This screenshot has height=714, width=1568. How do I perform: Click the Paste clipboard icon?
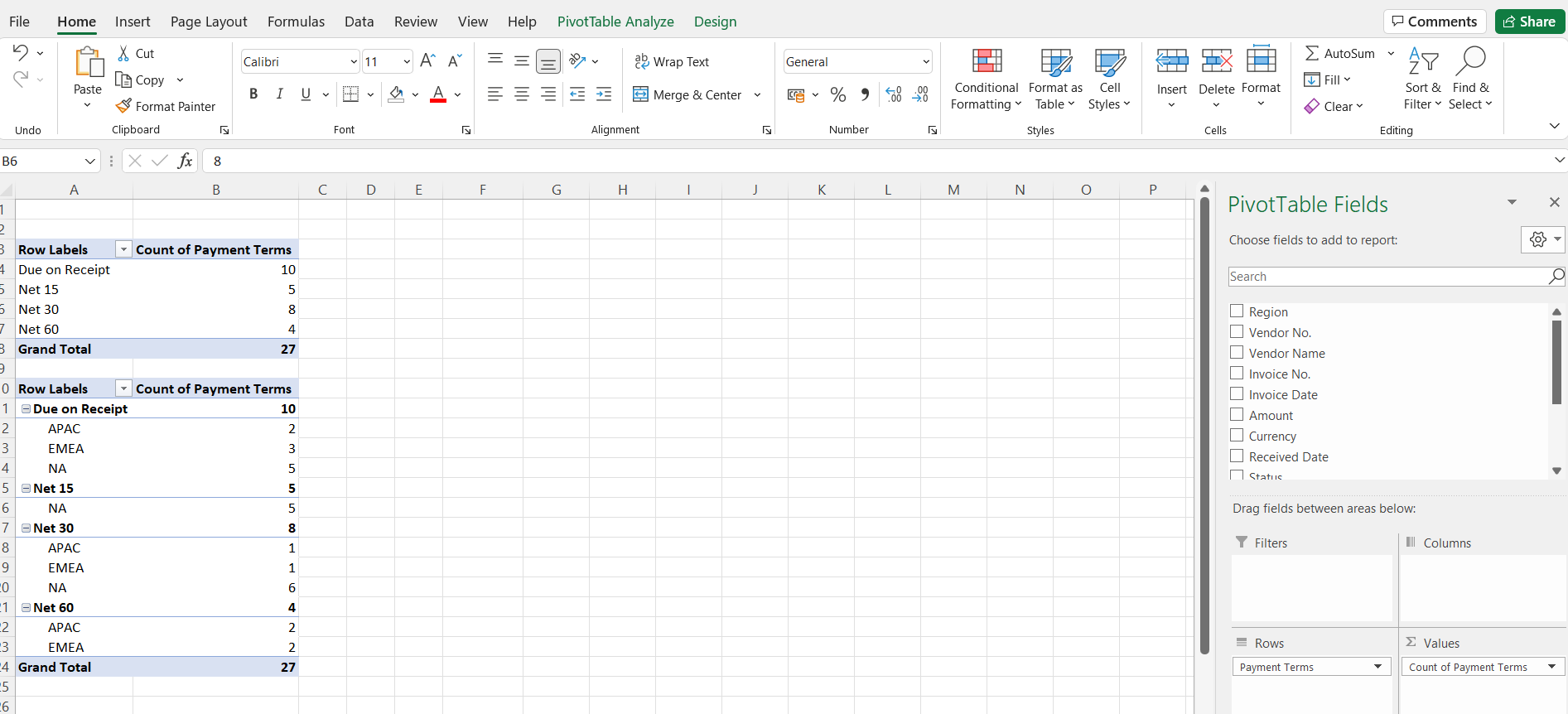(88, 63)
